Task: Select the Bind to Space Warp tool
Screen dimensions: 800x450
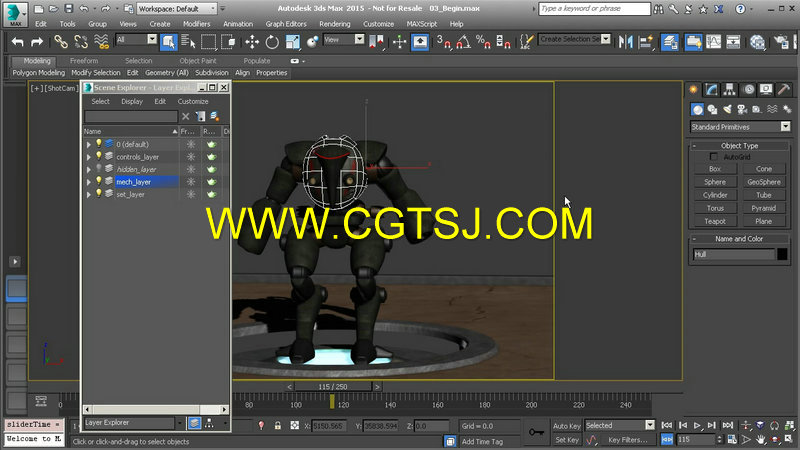Action: 101,42
